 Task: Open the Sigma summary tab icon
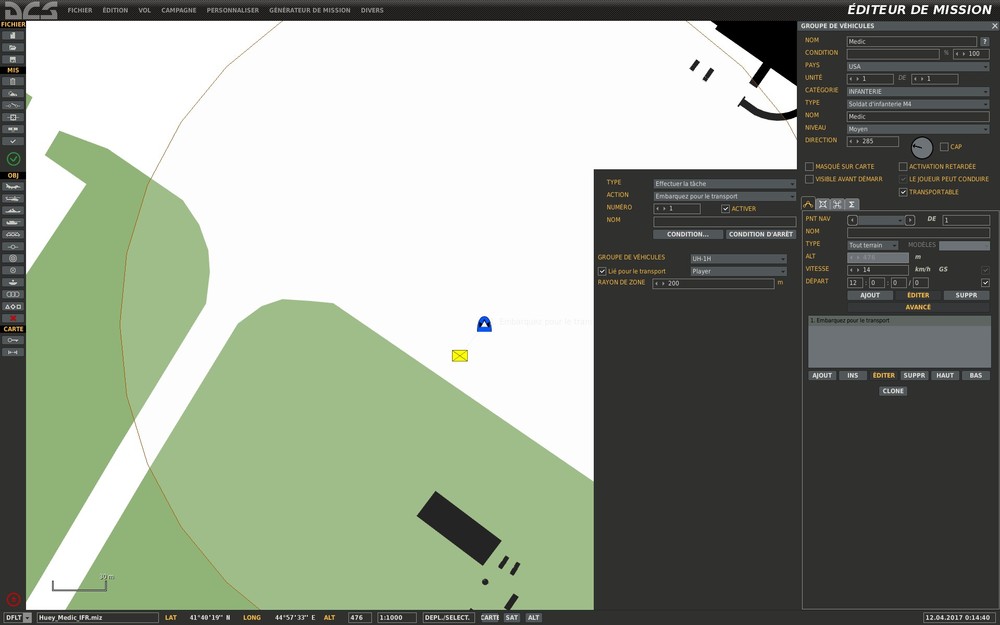click(851, 204)
